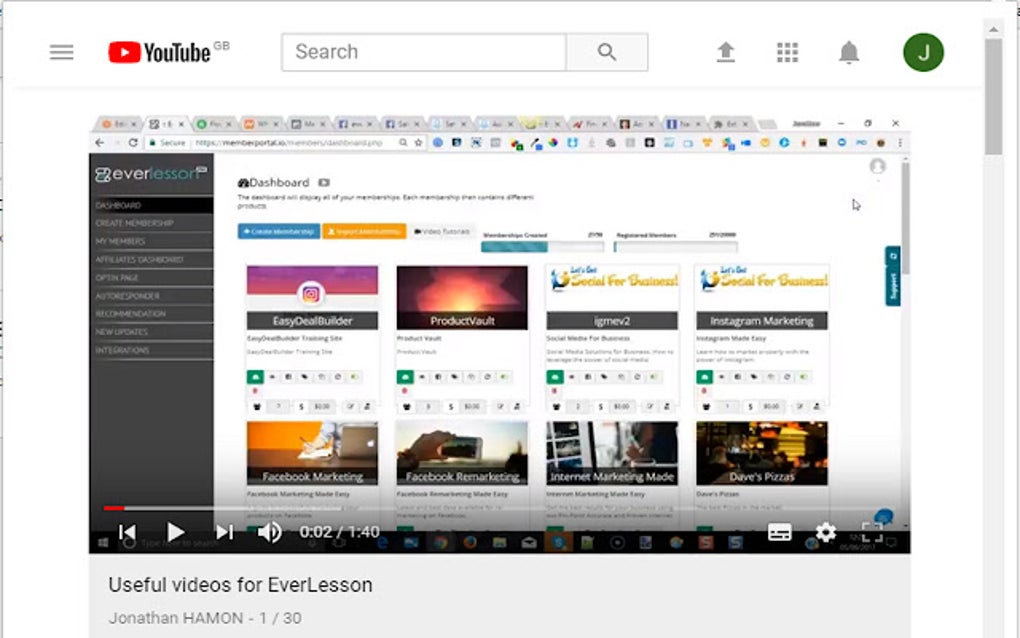Click the YouTube logo
Screen dimensions: 1020x638
tap(158, 52)
